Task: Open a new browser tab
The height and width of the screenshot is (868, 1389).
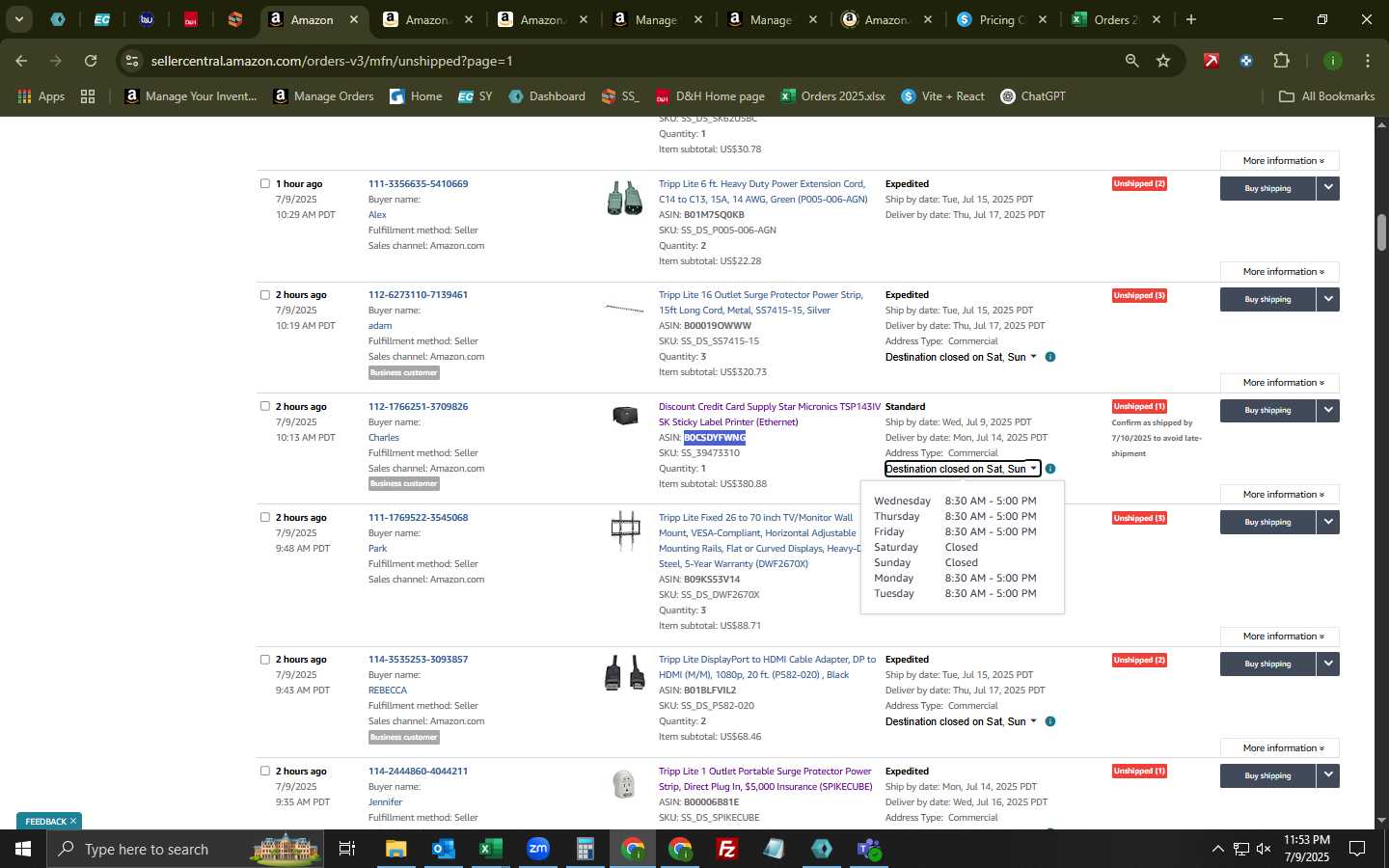Action: 1191,19
